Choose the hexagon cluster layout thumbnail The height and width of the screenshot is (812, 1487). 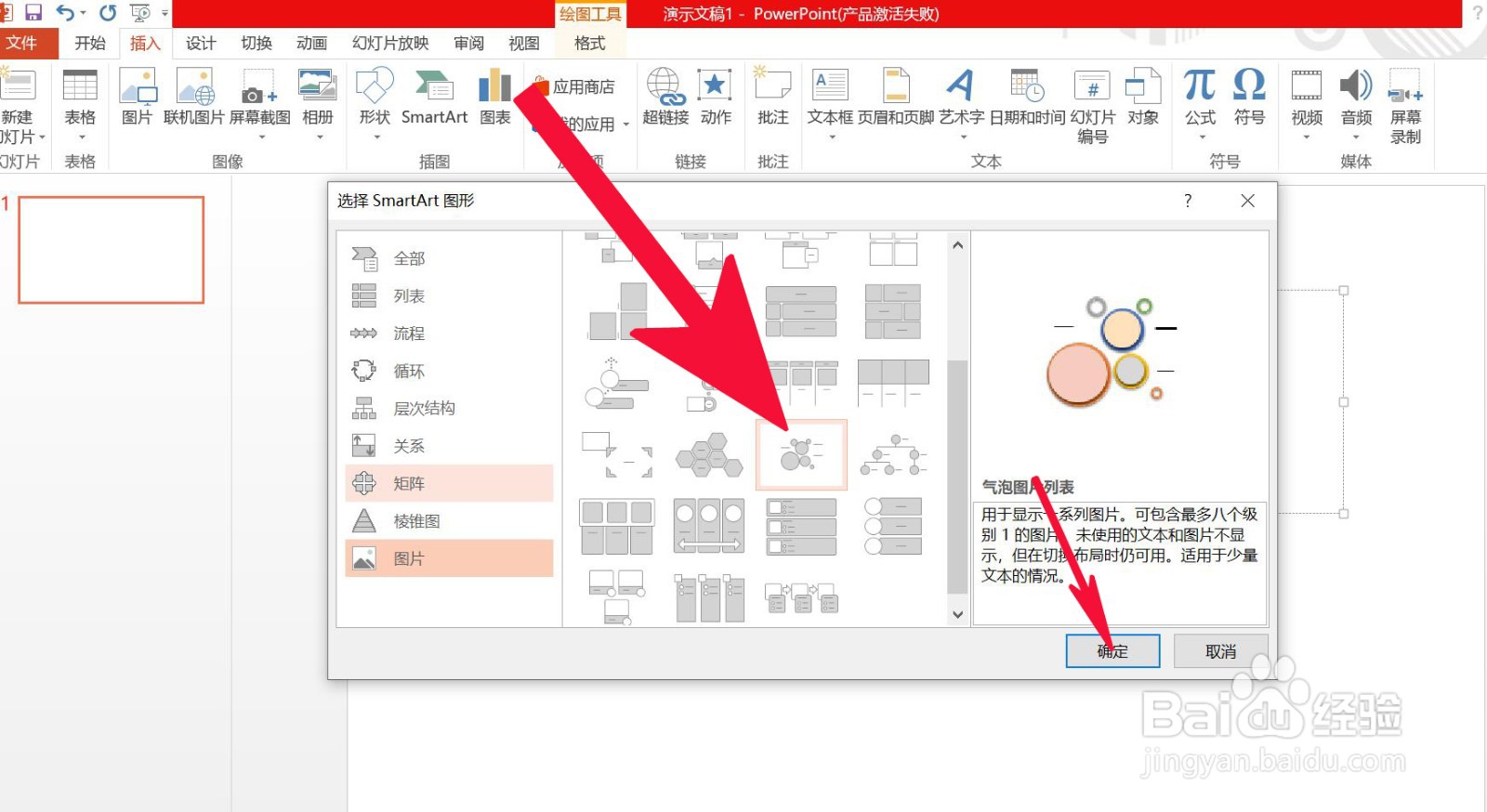pyautogui.click(x=709, y=454)
